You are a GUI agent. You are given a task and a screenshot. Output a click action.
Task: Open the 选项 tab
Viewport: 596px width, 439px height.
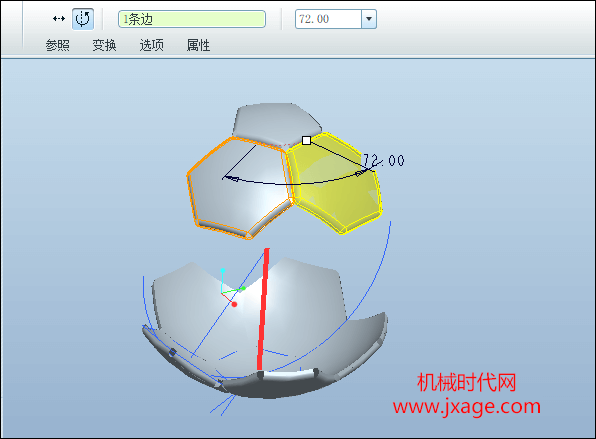point(151,45)
